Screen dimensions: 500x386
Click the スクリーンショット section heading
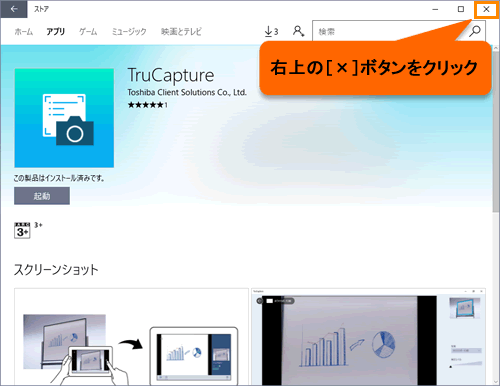tap(56, 270)
